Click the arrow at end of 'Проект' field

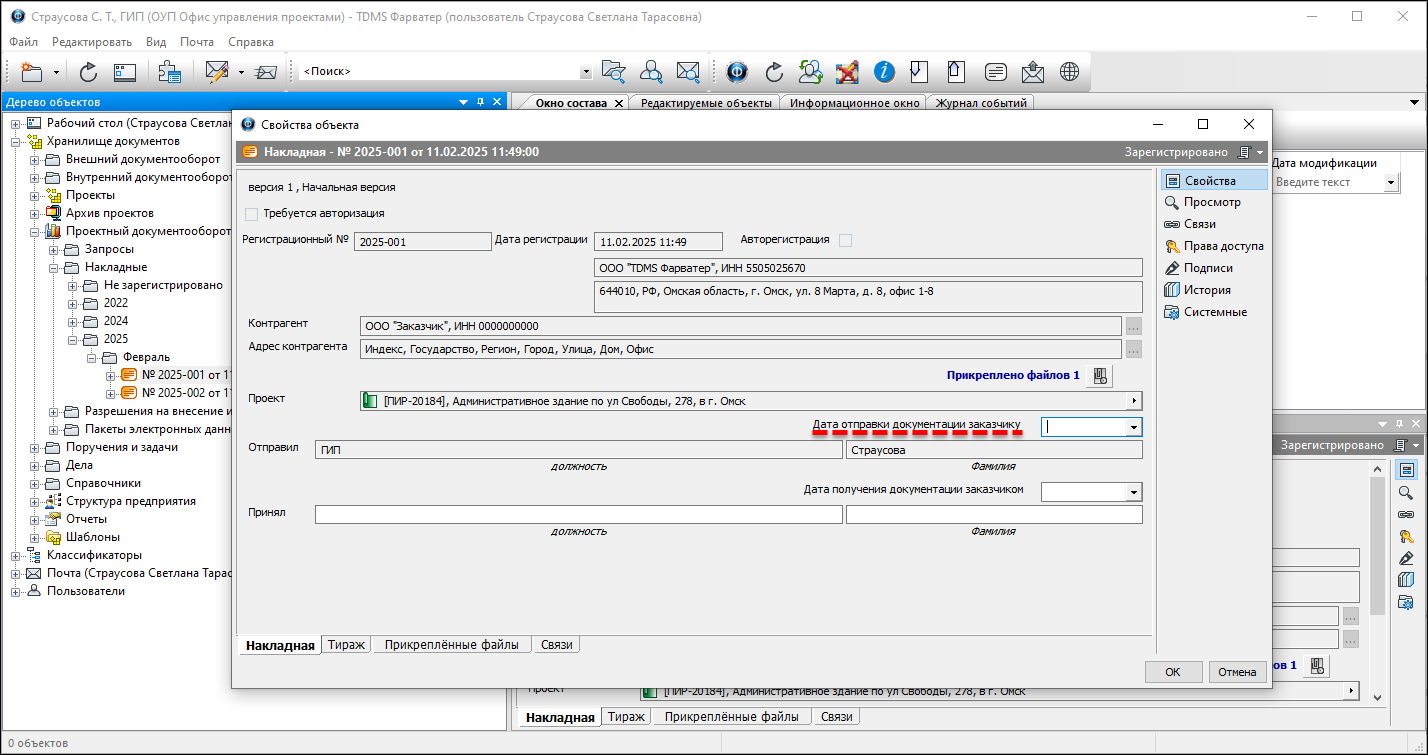(1133, 401)
